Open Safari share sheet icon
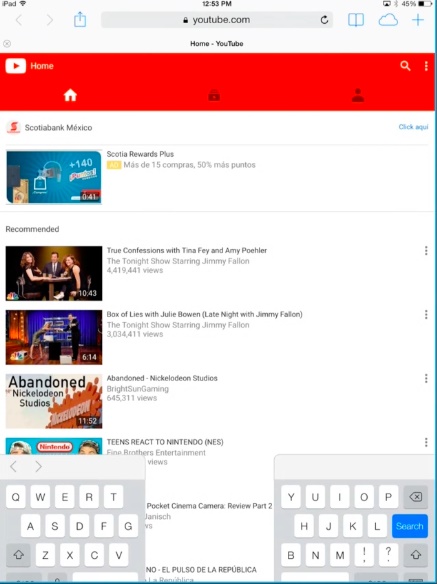This screenshot has width=437, height=584. click(80, 20)
